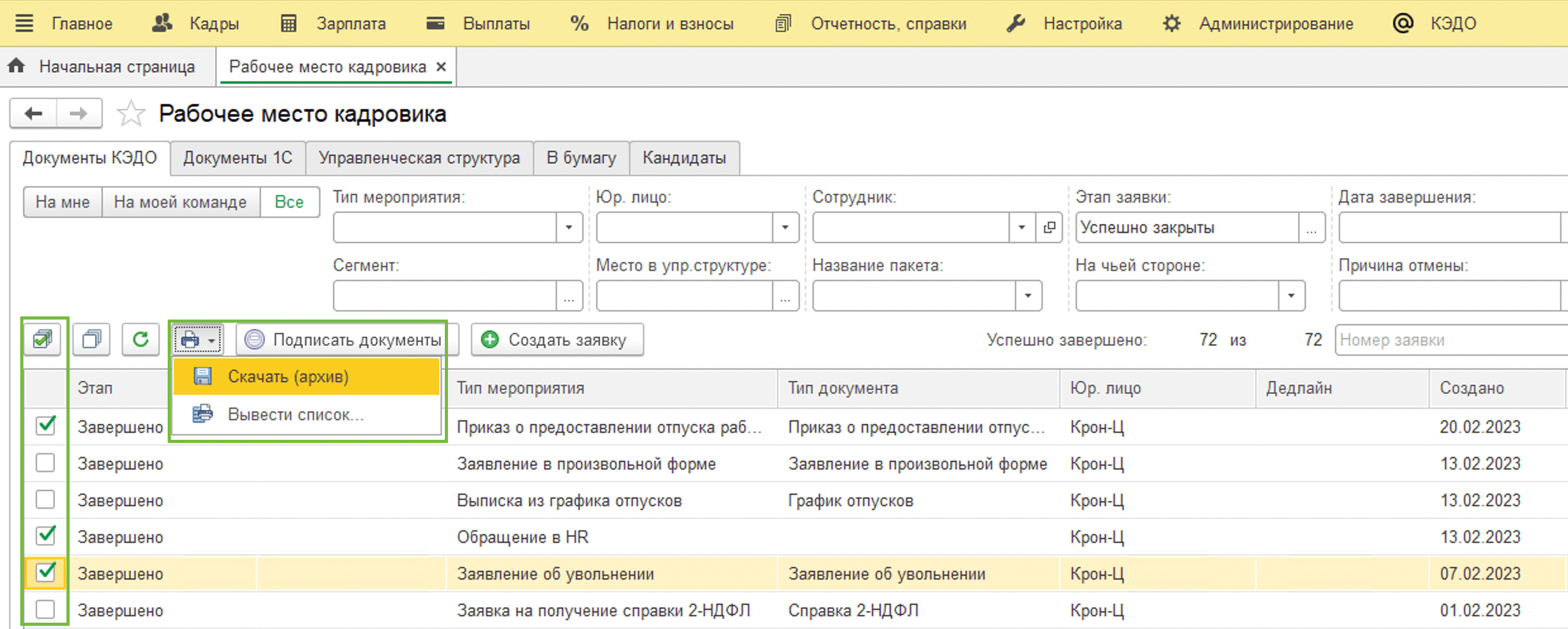
Task: Select the Обращение в HR event cell
Action: tap(612, 537)
